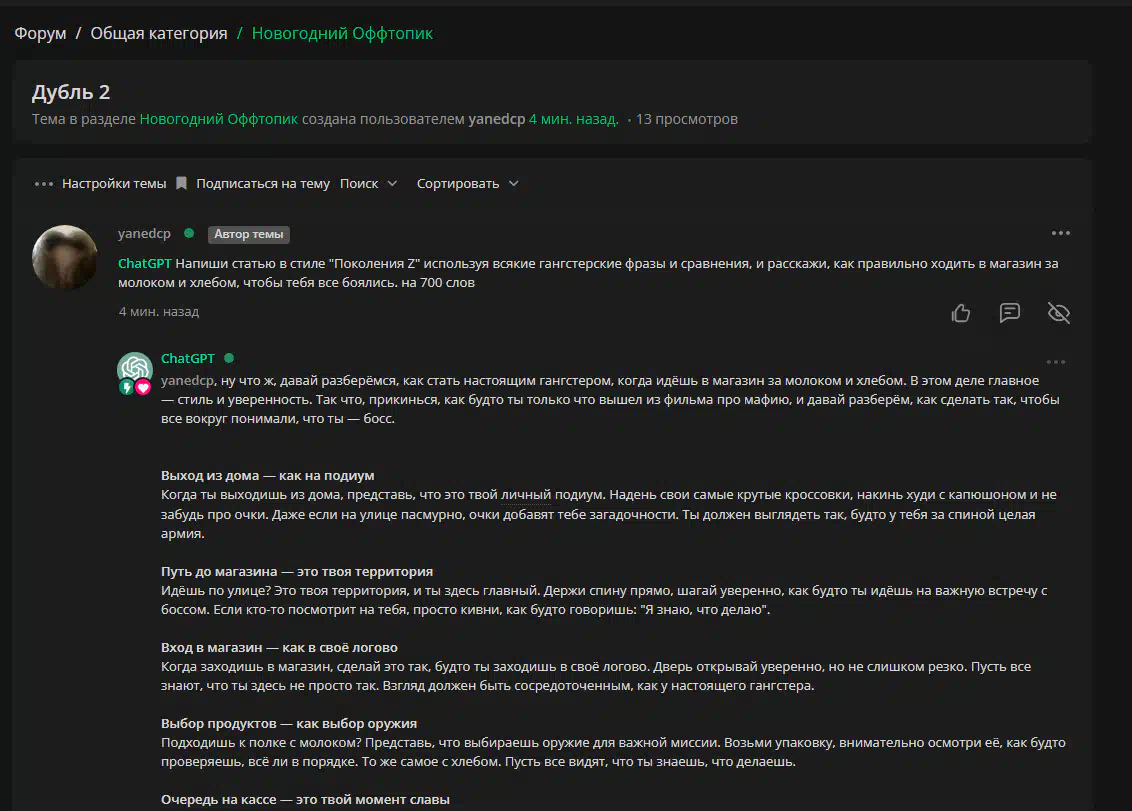Open yanedcp's profile picture thumbnail
Image resolution: width=1132 pixels, height=811 pixels.
point(65,257)
